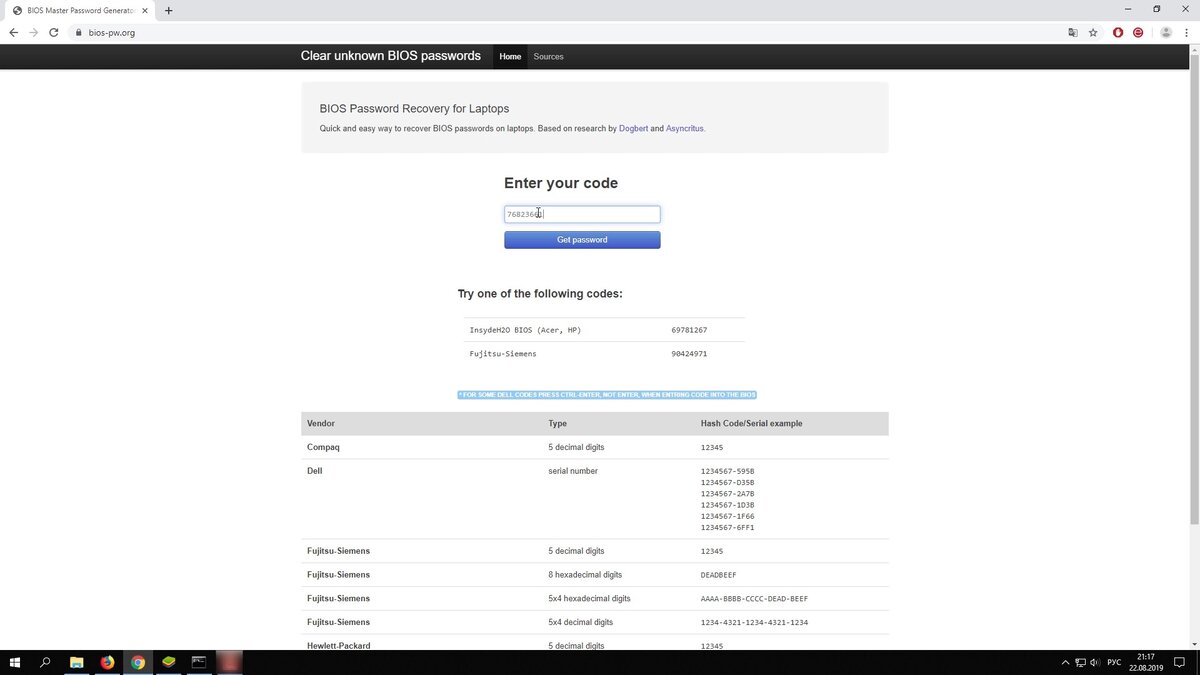The width and height of the screenshot is (1200, 675).
Task: Switch to Chrome on the taskbar
Action: point(138,662)
